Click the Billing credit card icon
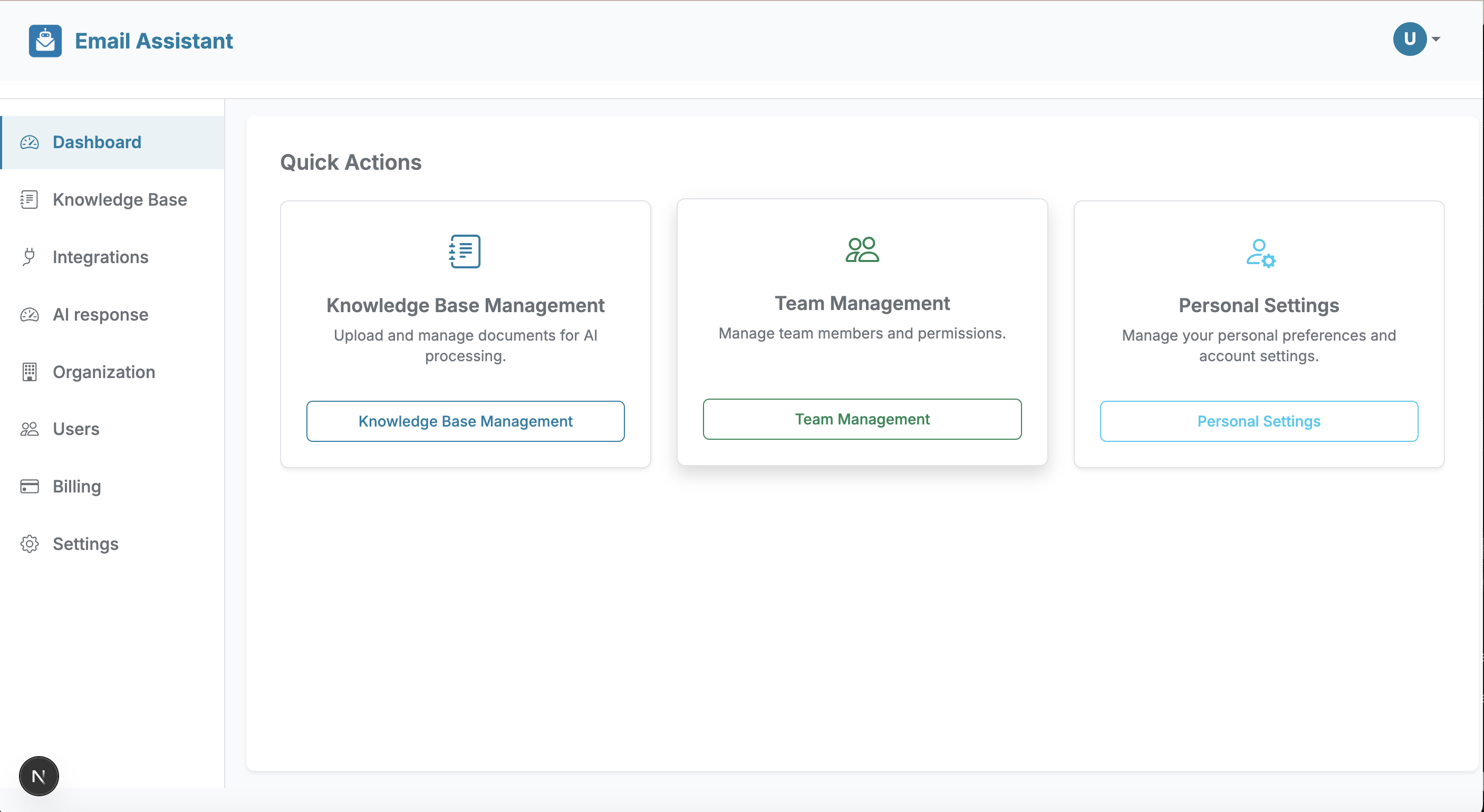 (x=30, y=487)
